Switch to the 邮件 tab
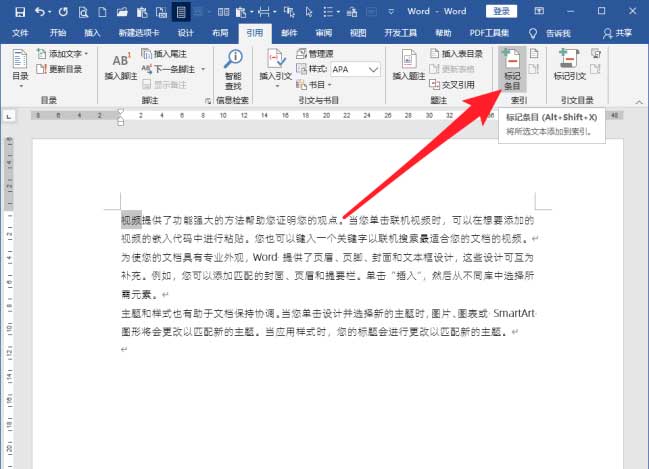The height and width of the screenshot is (469, 649). click(x=289, y=33)
